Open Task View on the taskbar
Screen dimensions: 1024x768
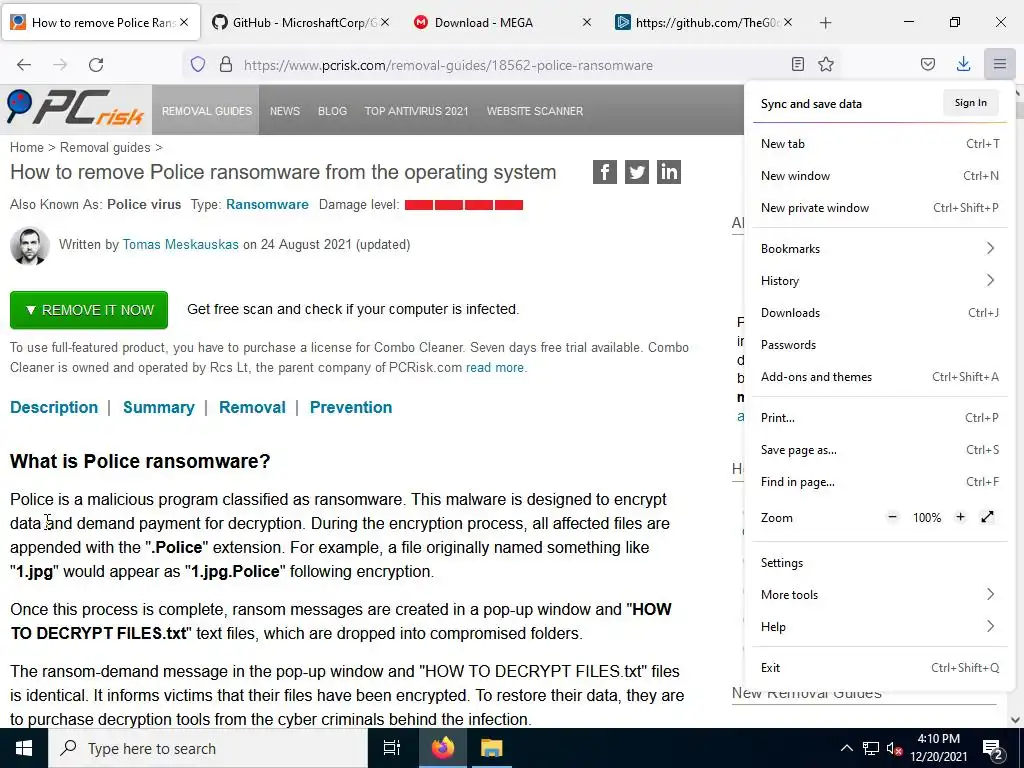click(x=391, y=748)
